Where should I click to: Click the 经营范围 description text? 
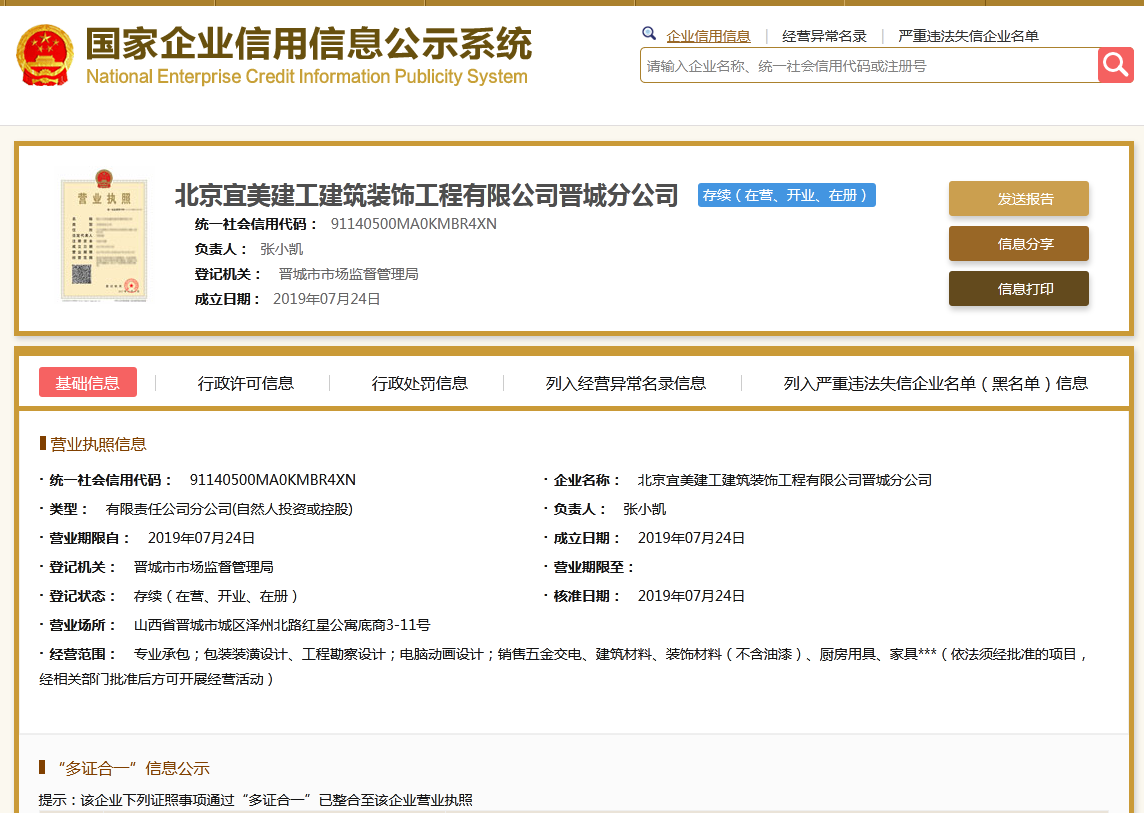point(565,666)
